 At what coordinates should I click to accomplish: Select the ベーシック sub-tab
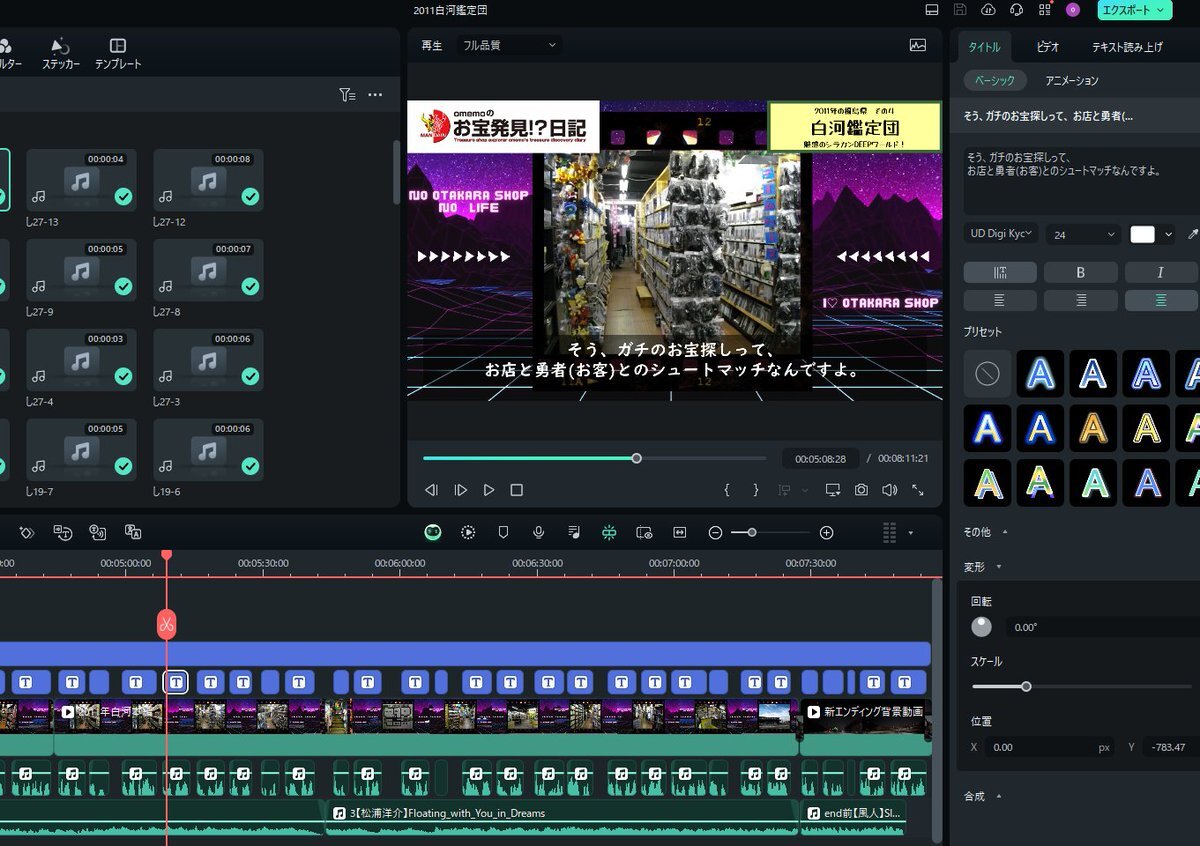click(995, 80)
